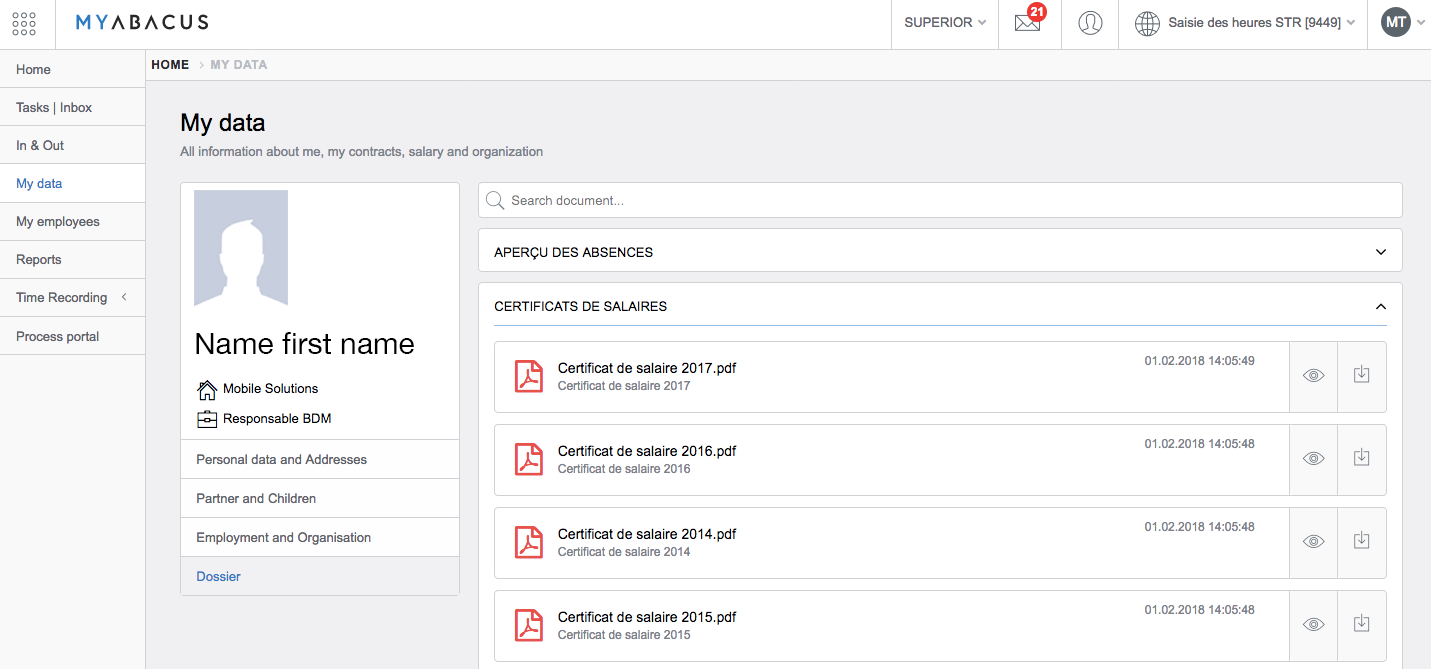This screenshot has height=669, width=1431.
Task: Open the dropdown arrow next to MT avatar
Action: tap(1421, 23)
